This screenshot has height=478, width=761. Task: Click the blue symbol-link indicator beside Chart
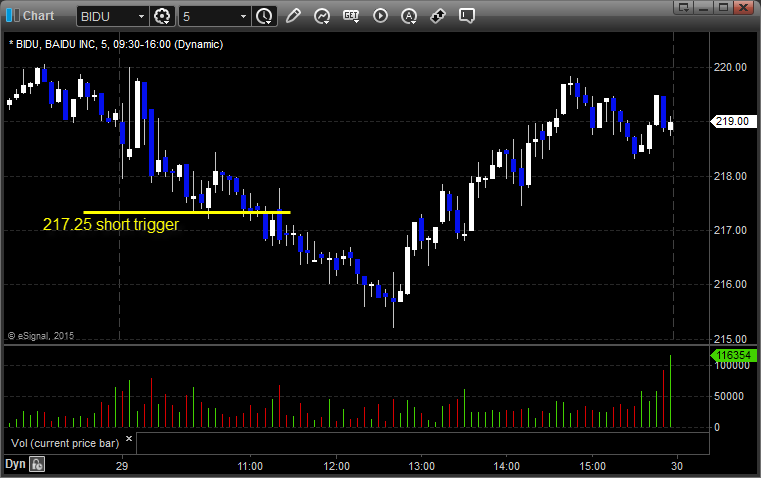coord(13,15)
